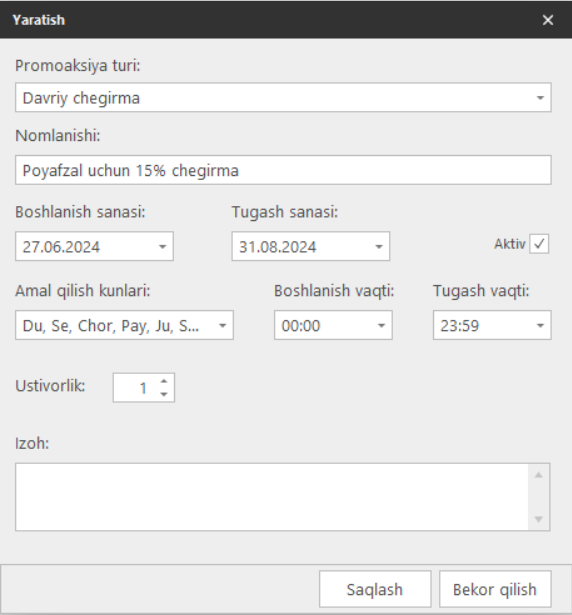The image size is (572, 615).
Task: Open the Tugash sanasi date picker arrow
Action: pyautogui.click(x=379, y=247)
